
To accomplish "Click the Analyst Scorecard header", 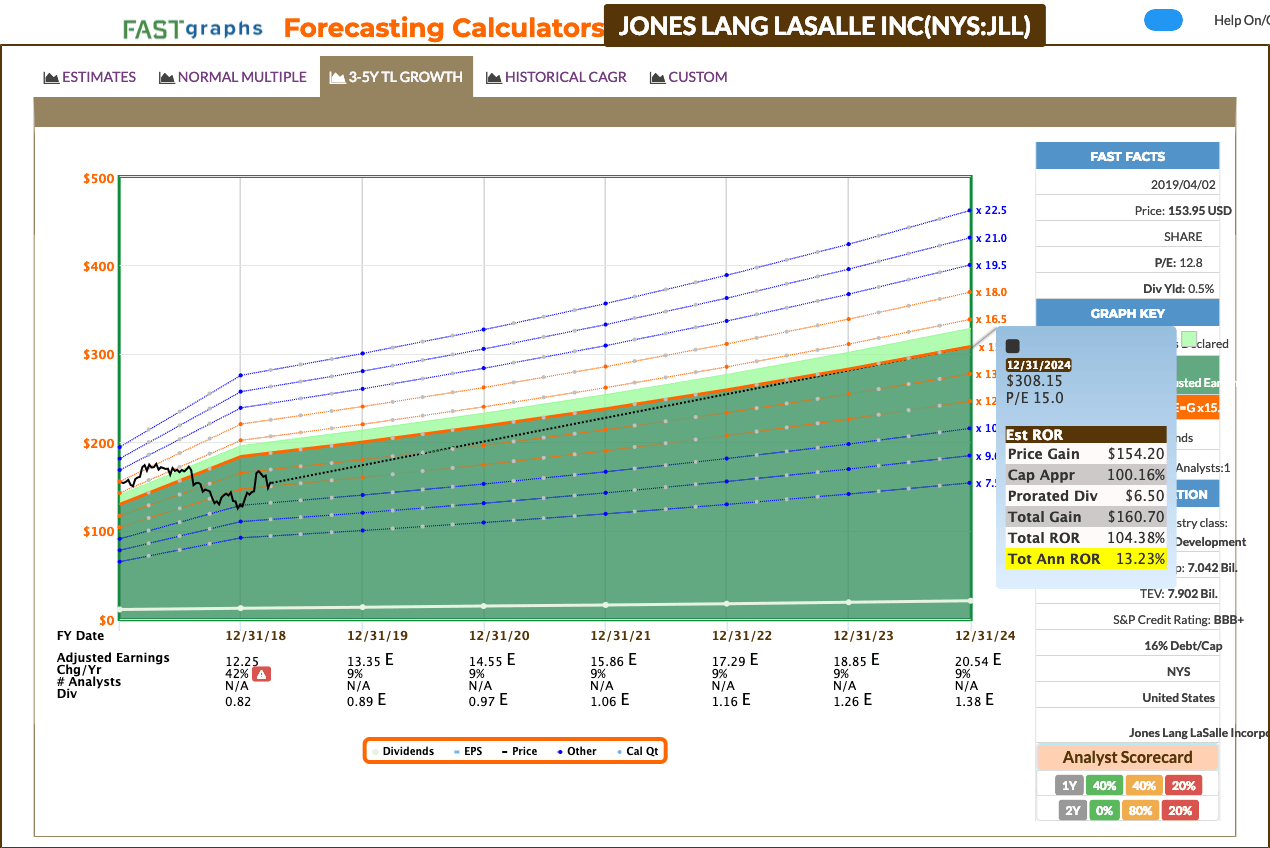I will point(1127,757).
